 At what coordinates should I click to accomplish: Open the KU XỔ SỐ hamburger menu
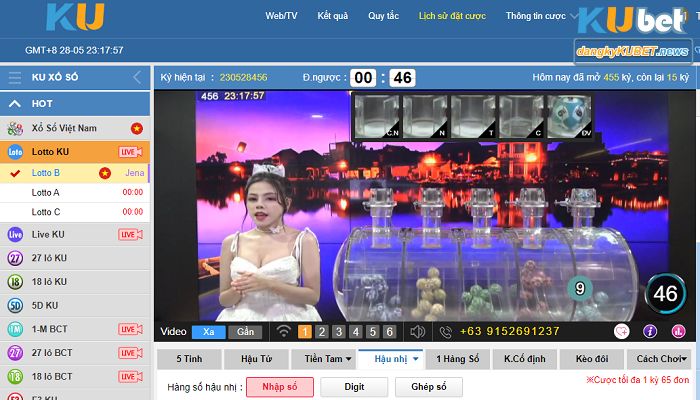click(14, 78)
